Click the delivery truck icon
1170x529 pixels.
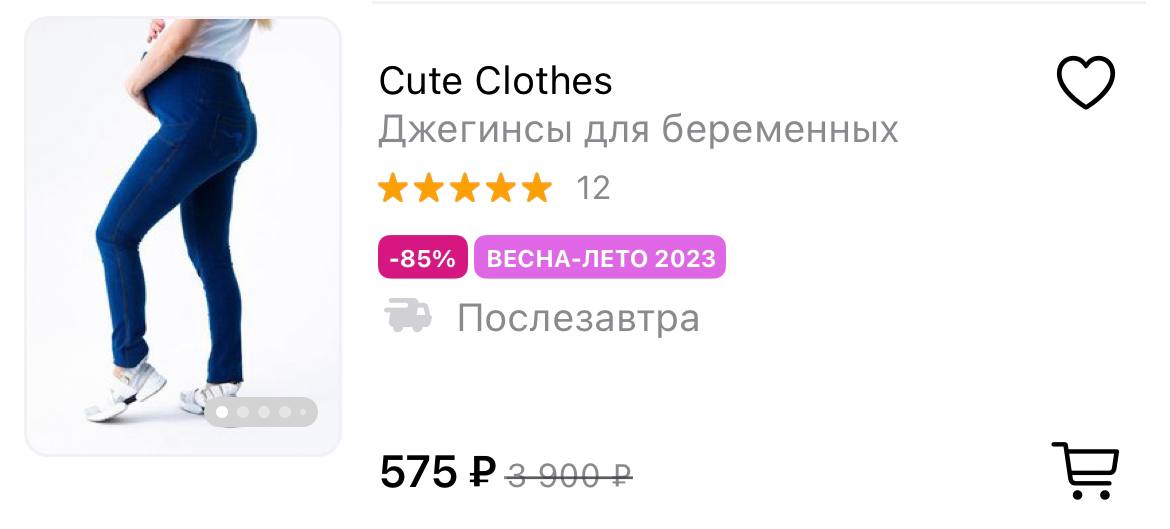[x=408, y=317]
